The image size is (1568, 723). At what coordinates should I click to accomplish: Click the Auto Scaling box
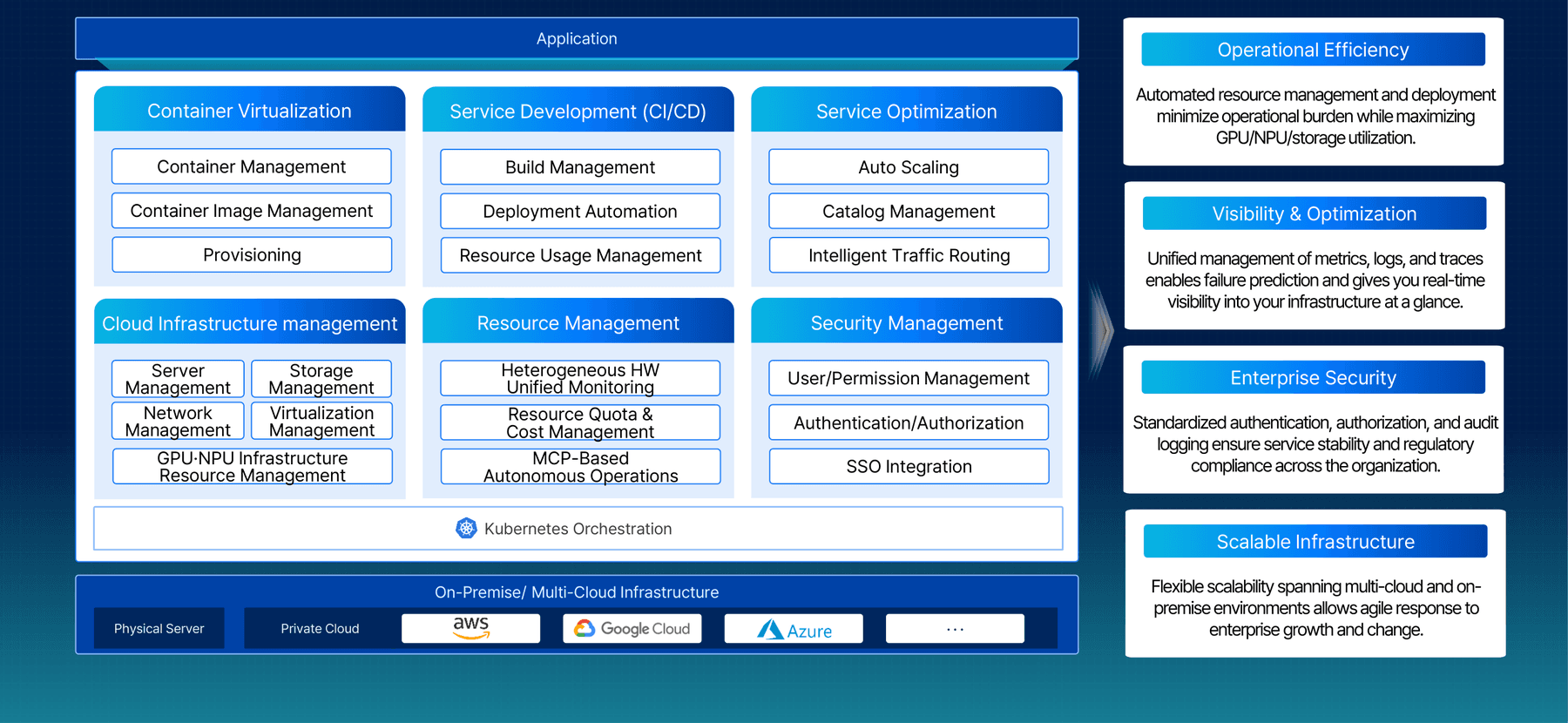pyautogui.click(x=909, y=166)
